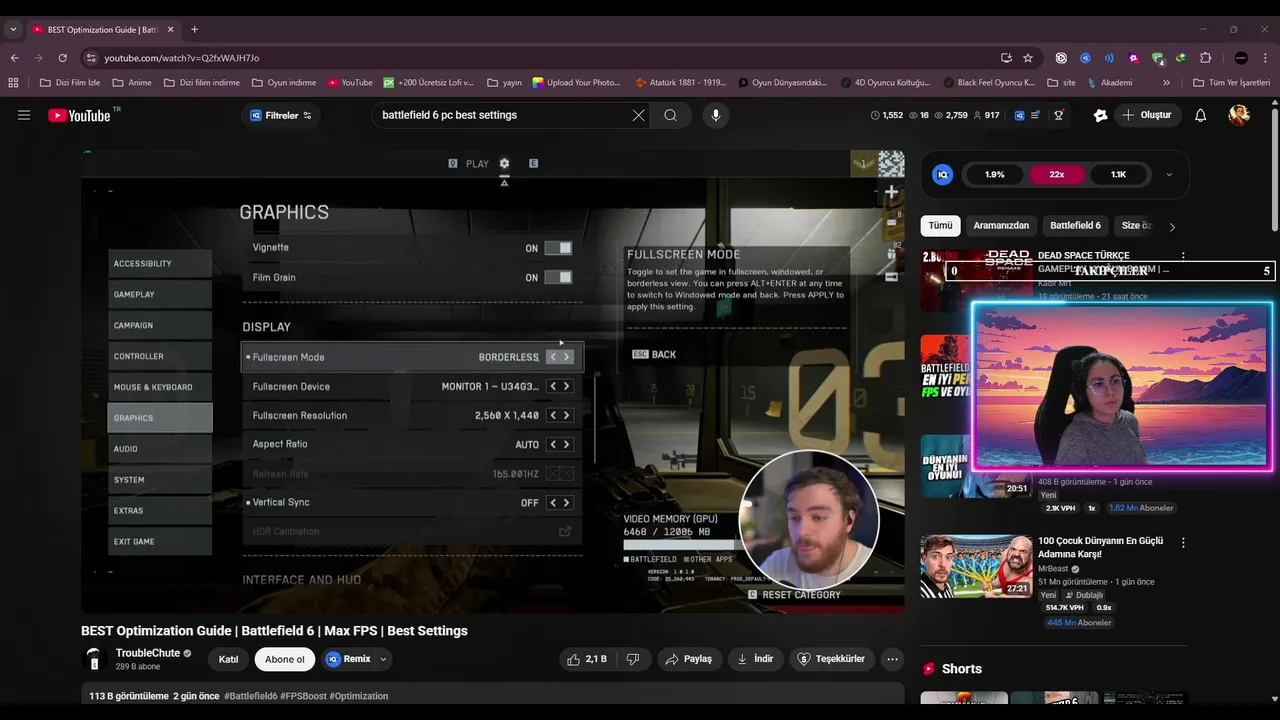1280x720 pixels.
Task: Click the İndir download button
Action: (755, 659)
